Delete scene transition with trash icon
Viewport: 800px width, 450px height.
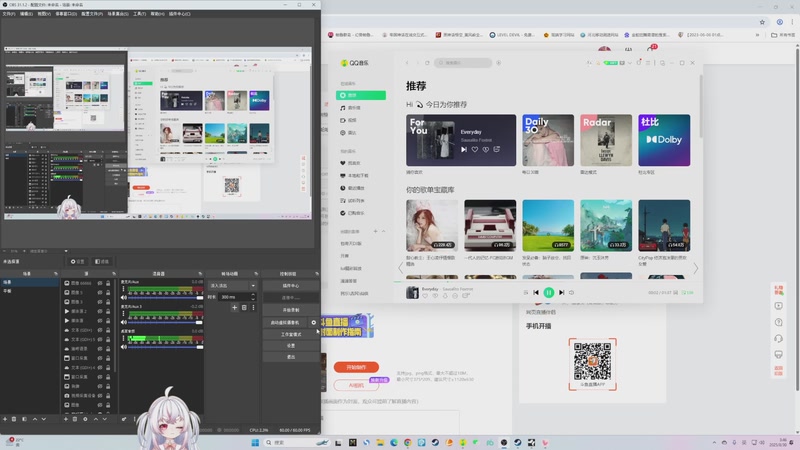[x=244, y=308]
